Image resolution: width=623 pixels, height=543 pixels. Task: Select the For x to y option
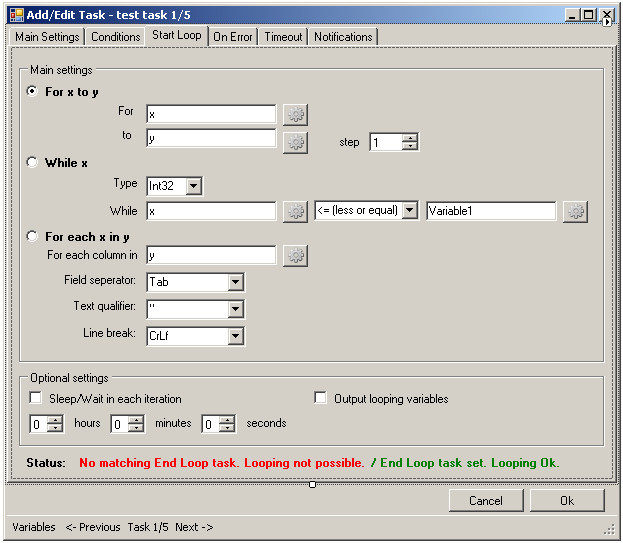pyautogui.click(x=33, y=92)
